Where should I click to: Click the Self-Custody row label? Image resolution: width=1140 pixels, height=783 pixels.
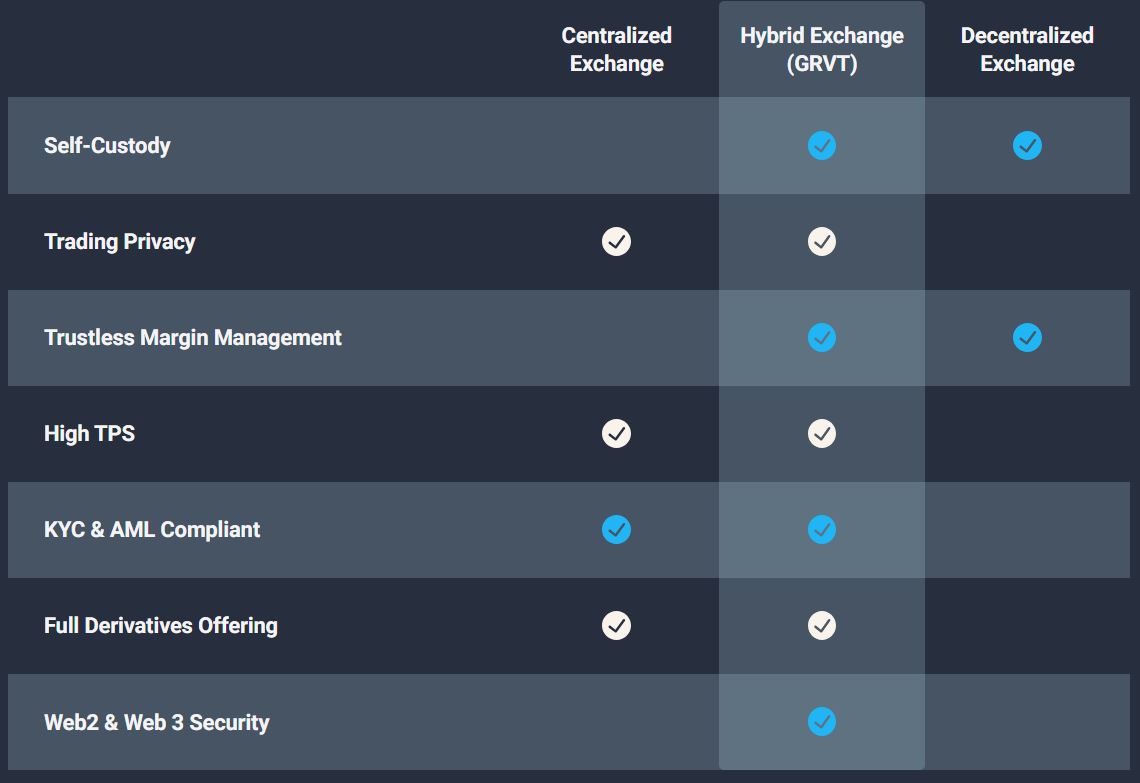pos(107,145)
